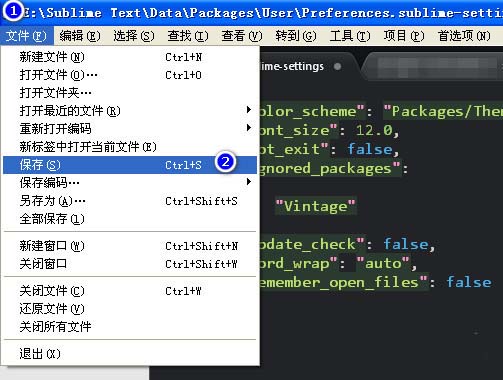This screenshot has width=503, height=380.
Task: Open the 查找(I) menu
Action: point(188,36)
